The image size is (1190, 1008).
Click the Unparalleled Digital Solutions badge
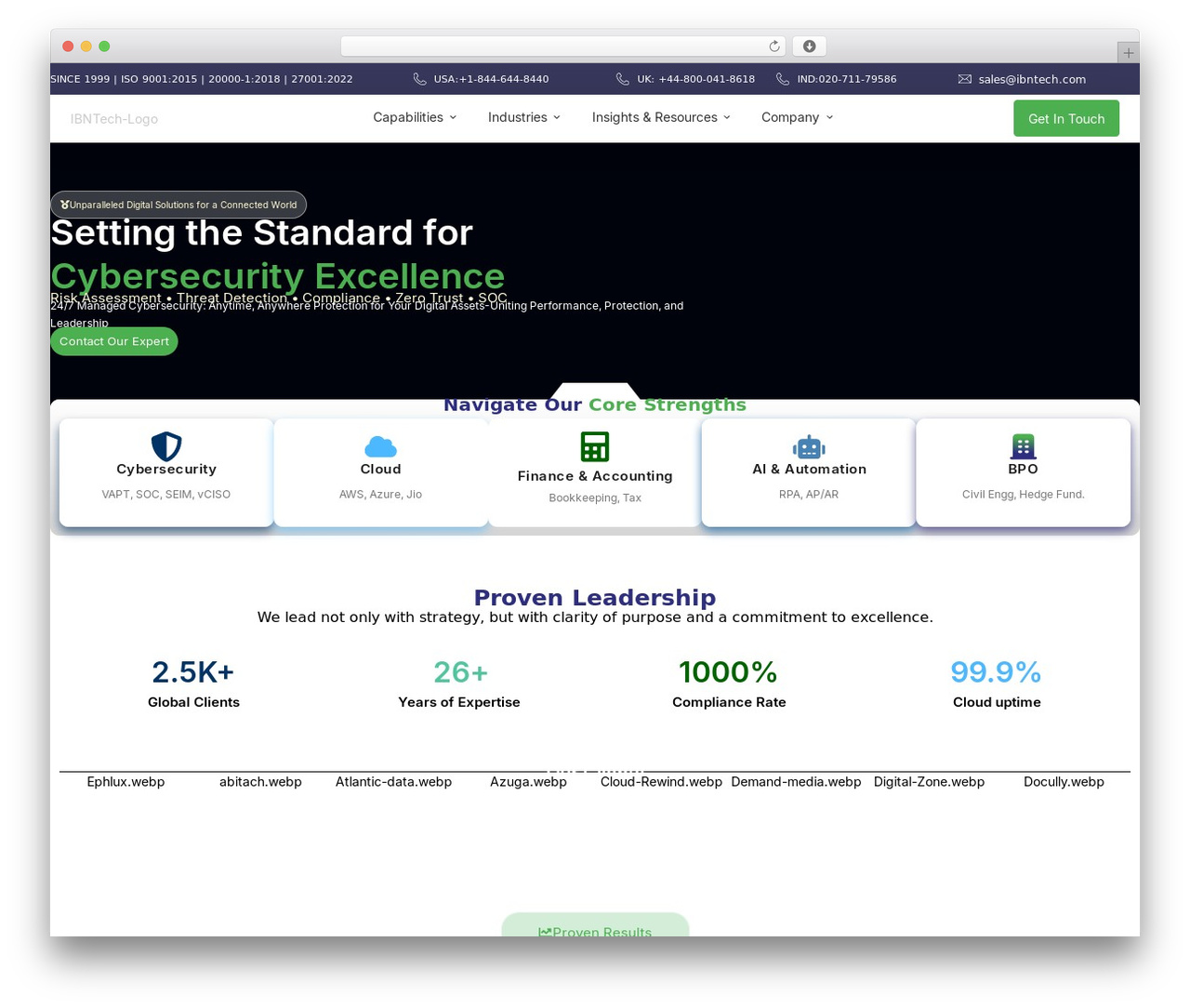pyautogui.click(x=178, y=205)
